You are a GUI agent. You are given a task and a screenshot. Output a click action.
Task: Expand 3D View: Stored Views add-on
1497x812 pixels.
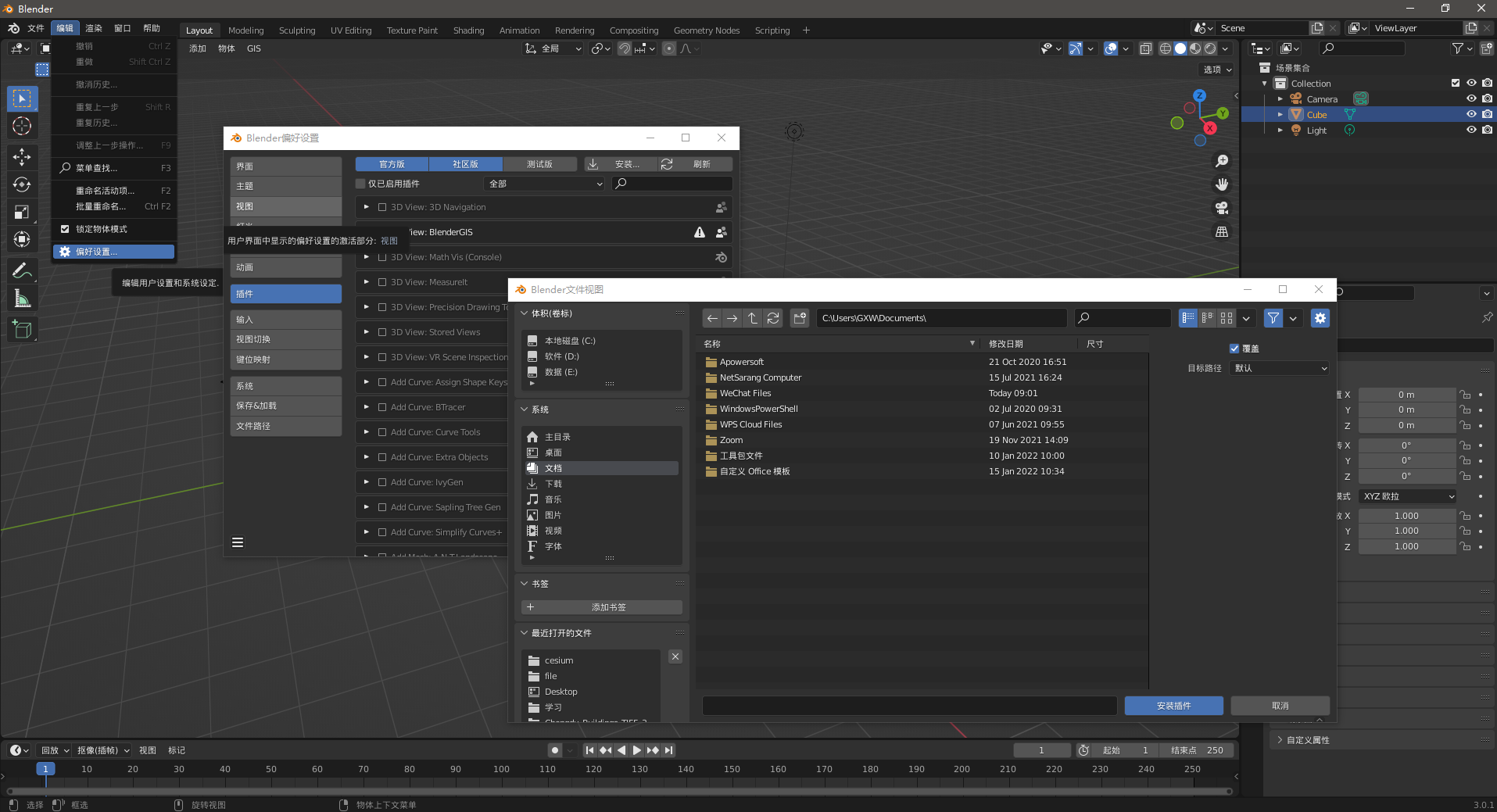366,332
